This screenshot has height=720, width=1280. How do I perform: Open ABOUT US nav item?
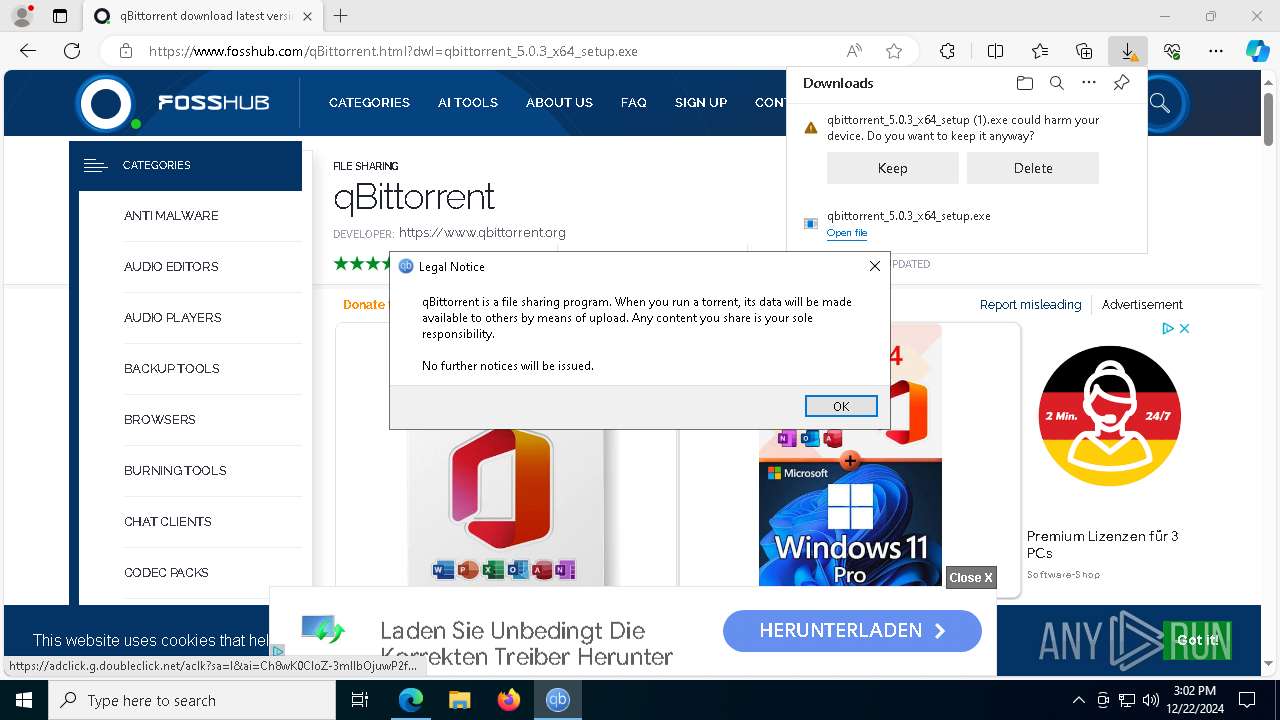(x=559, y=102)
